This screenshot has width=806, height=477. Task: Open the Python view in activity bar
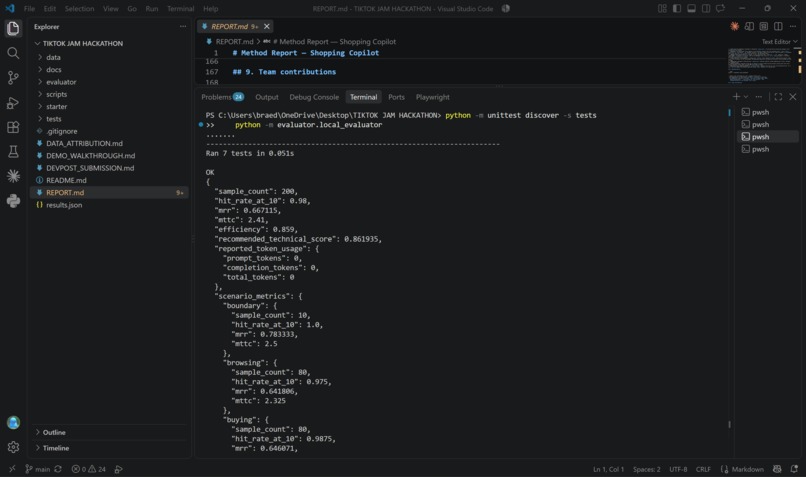[x=13, y=201]
